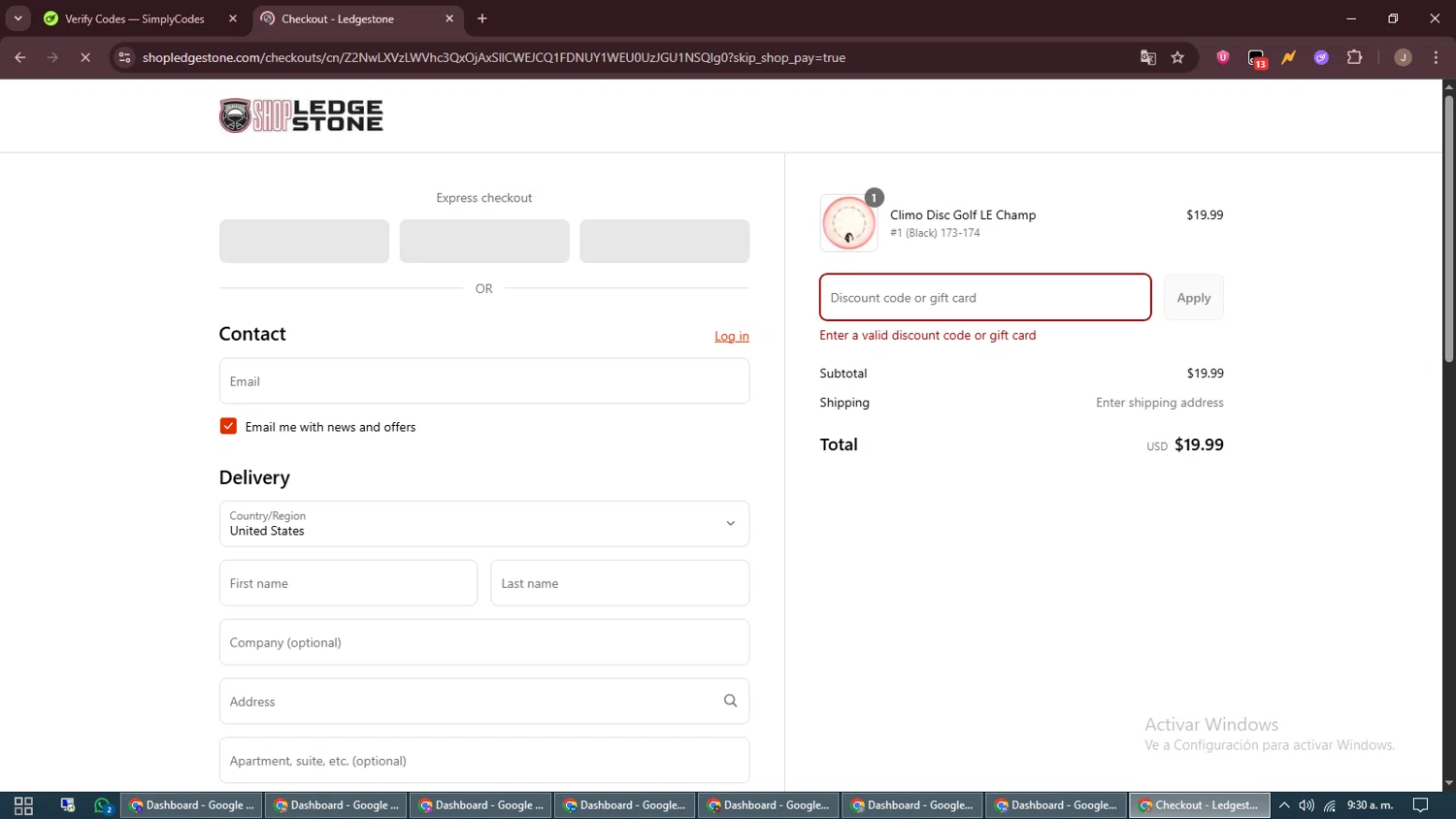Viewport: 1456px width, 819px height.
Task: Focus the Company (optional) field
Action: tap(484, 642)
